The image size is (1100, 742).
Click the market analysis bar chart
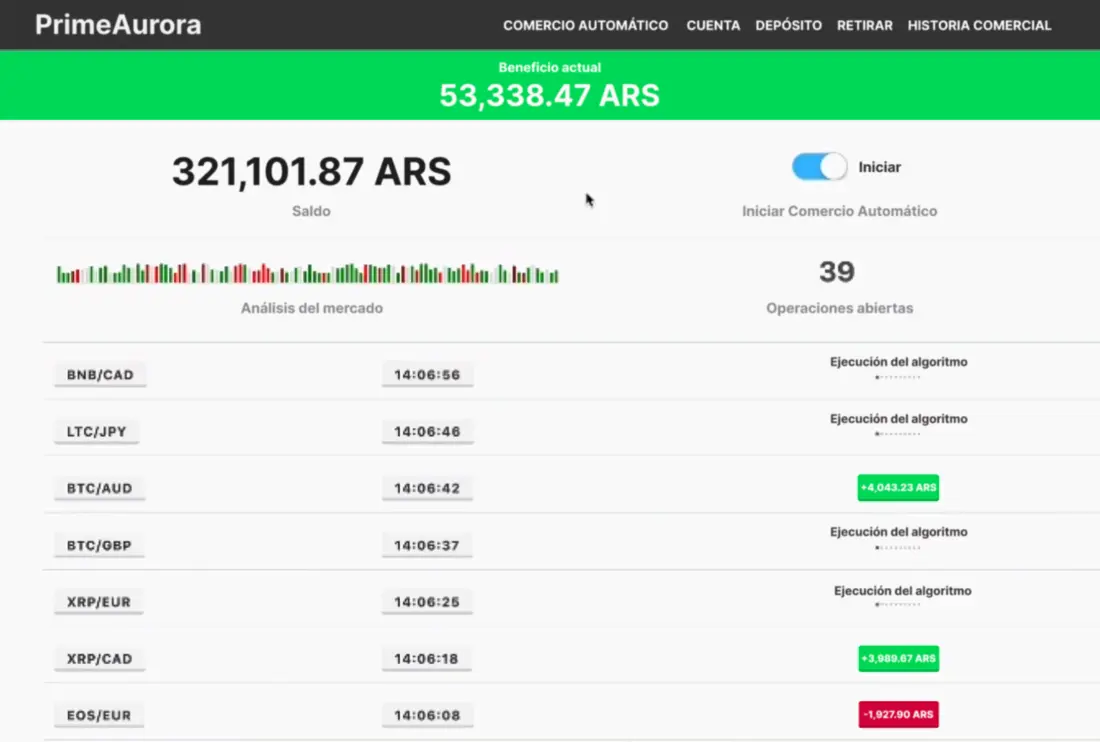[x=307, y=273]
